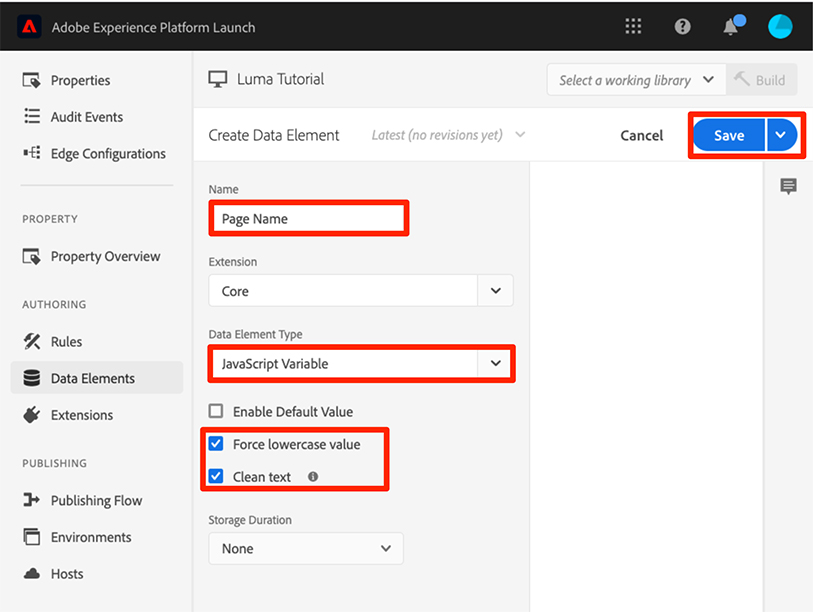
Task: Click into the Name input field
Action: click(x=309, y=218)
